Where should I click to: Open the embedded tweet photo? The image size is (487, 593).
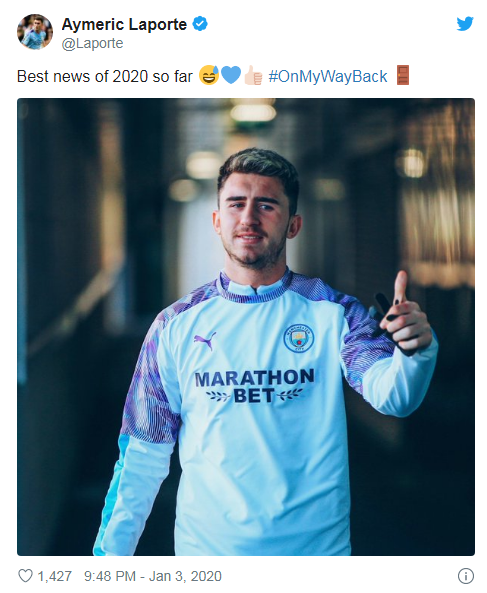[246, 327]
